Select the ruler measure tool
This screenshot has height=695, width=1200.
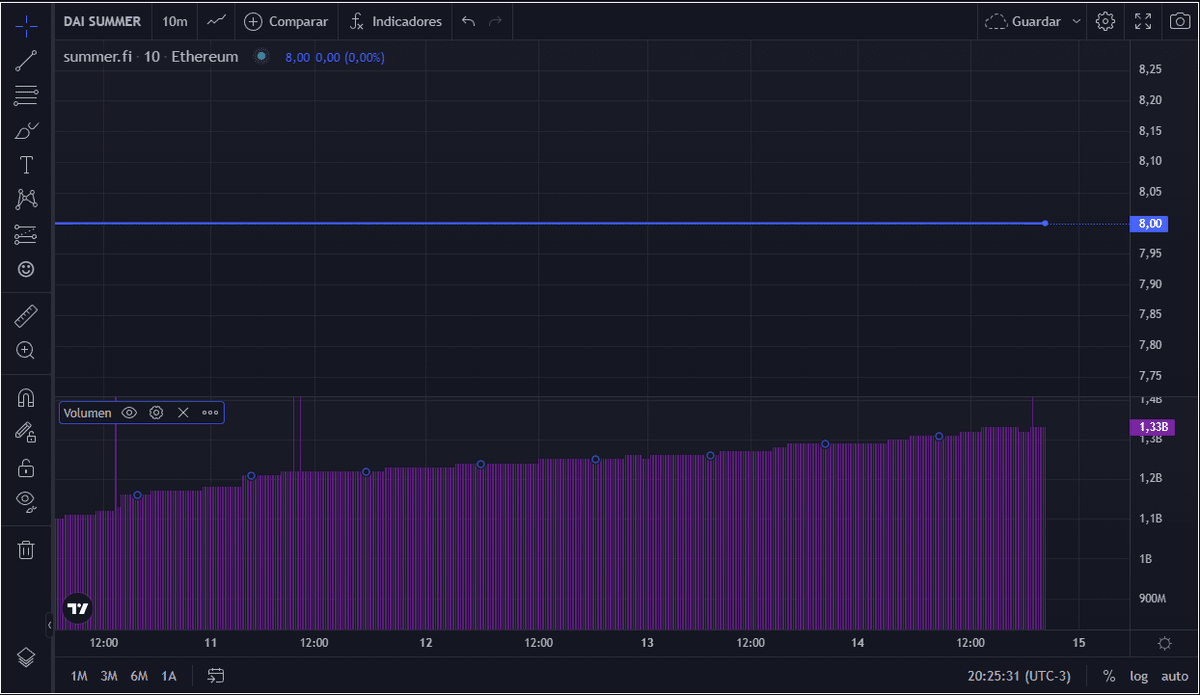(26, 317)
